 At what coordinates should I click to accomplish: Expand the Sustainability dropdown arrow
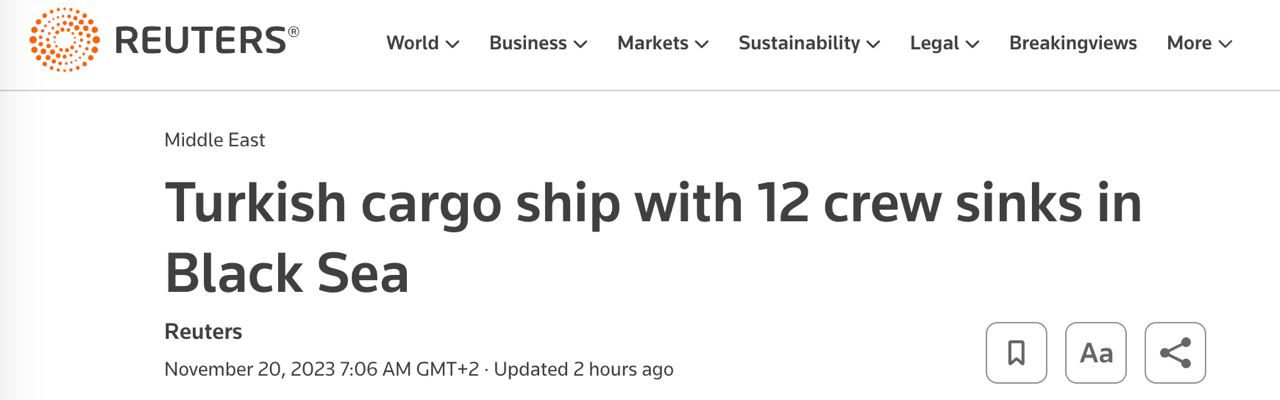click(873, 44)
